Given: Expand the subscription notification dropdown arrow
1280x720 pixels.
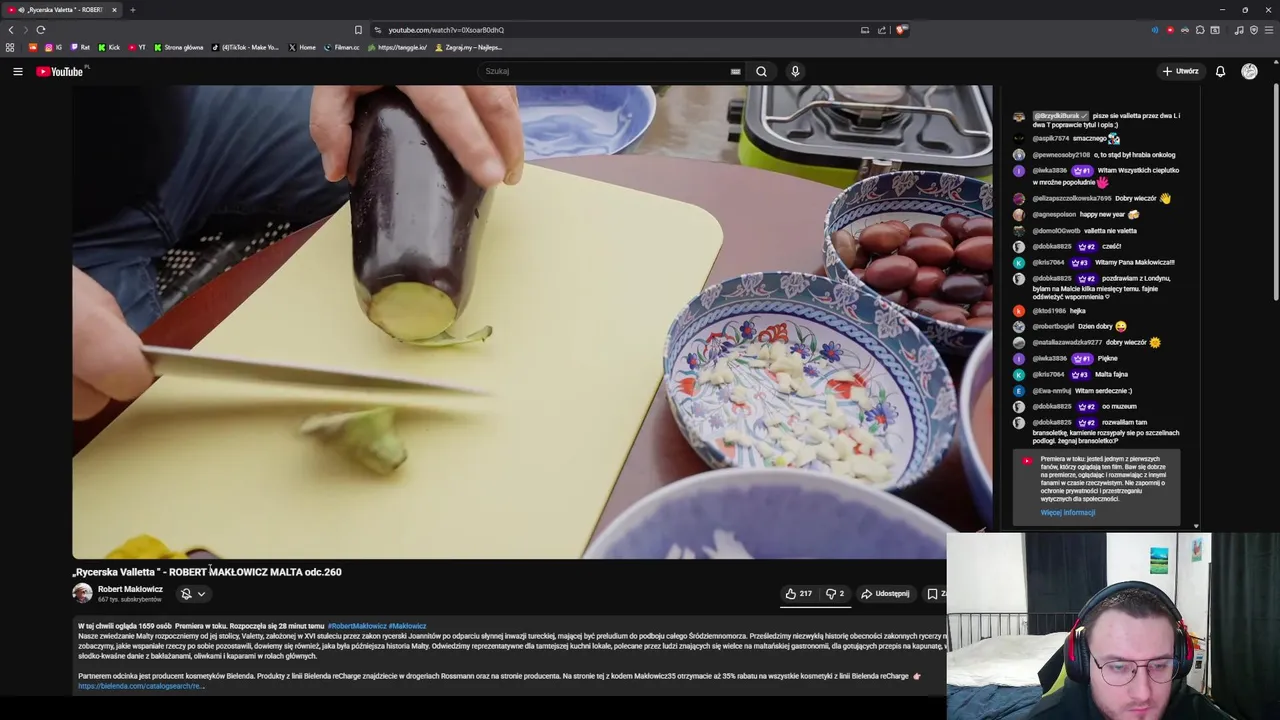Looking at the screenshot, I should click(x=201, y=594).
